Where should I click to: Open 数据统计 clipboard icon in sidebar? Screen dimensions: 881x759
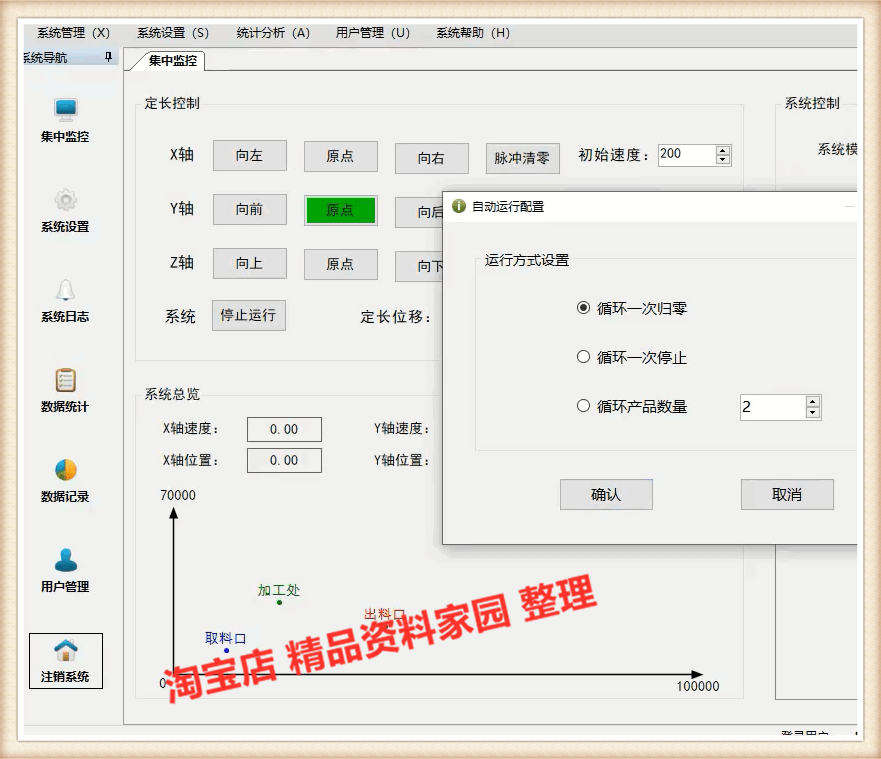click(66, 380)
